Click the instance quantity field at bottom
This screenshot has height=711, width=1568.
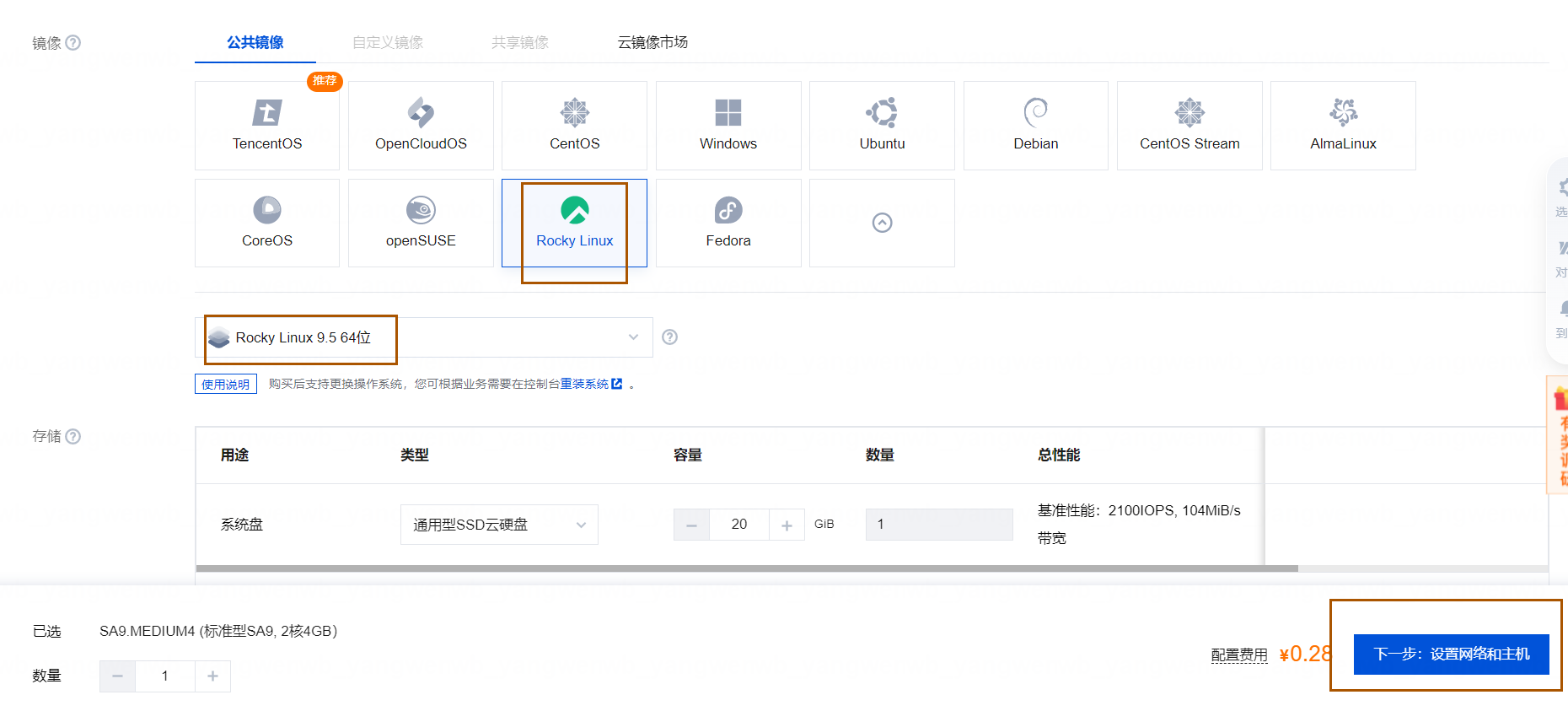coord(165,676)
